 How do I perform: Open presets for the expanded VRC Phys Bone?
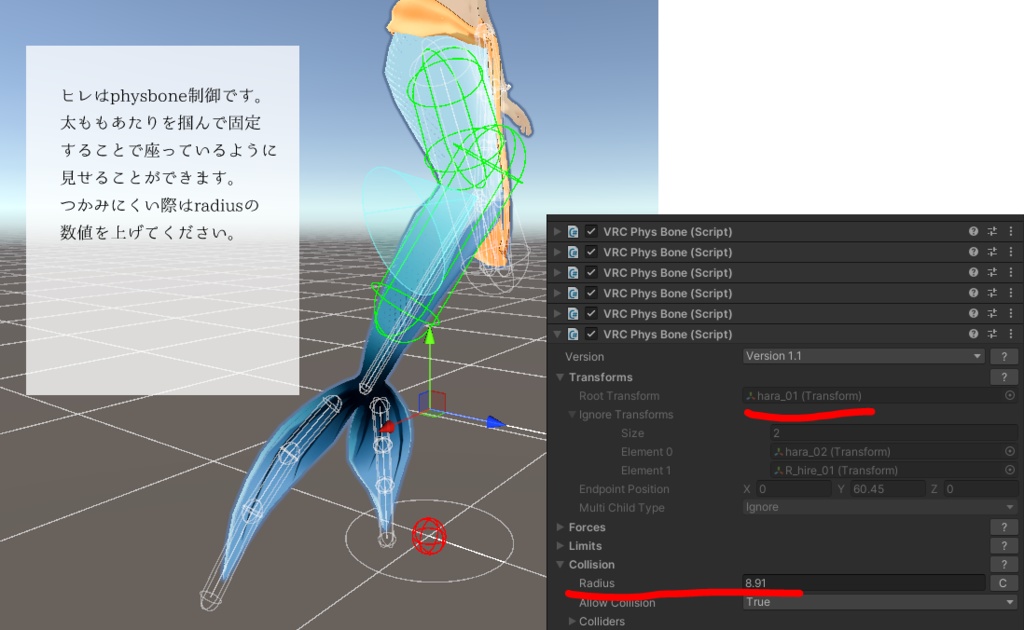pyautogui.click(x=992, y=334)
